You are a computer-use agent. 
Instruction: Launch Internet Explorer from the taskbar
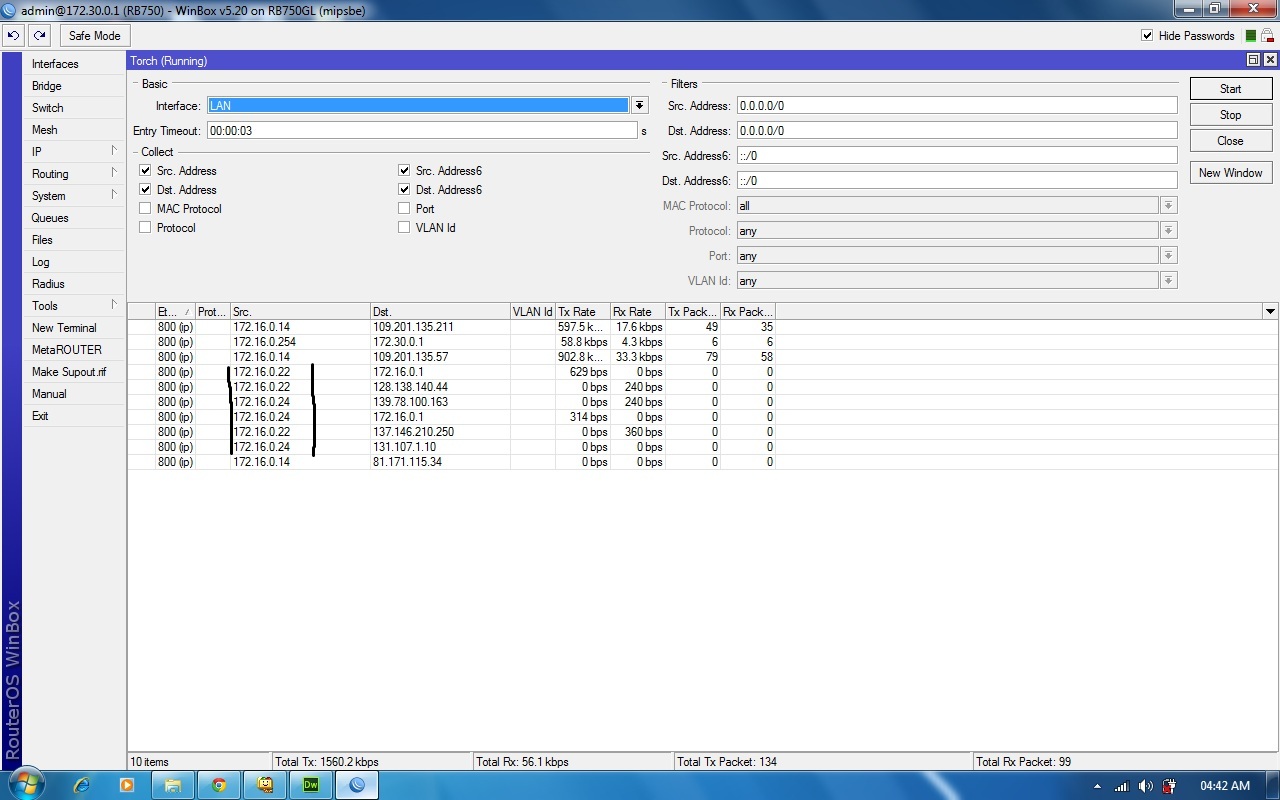(82, 785)
